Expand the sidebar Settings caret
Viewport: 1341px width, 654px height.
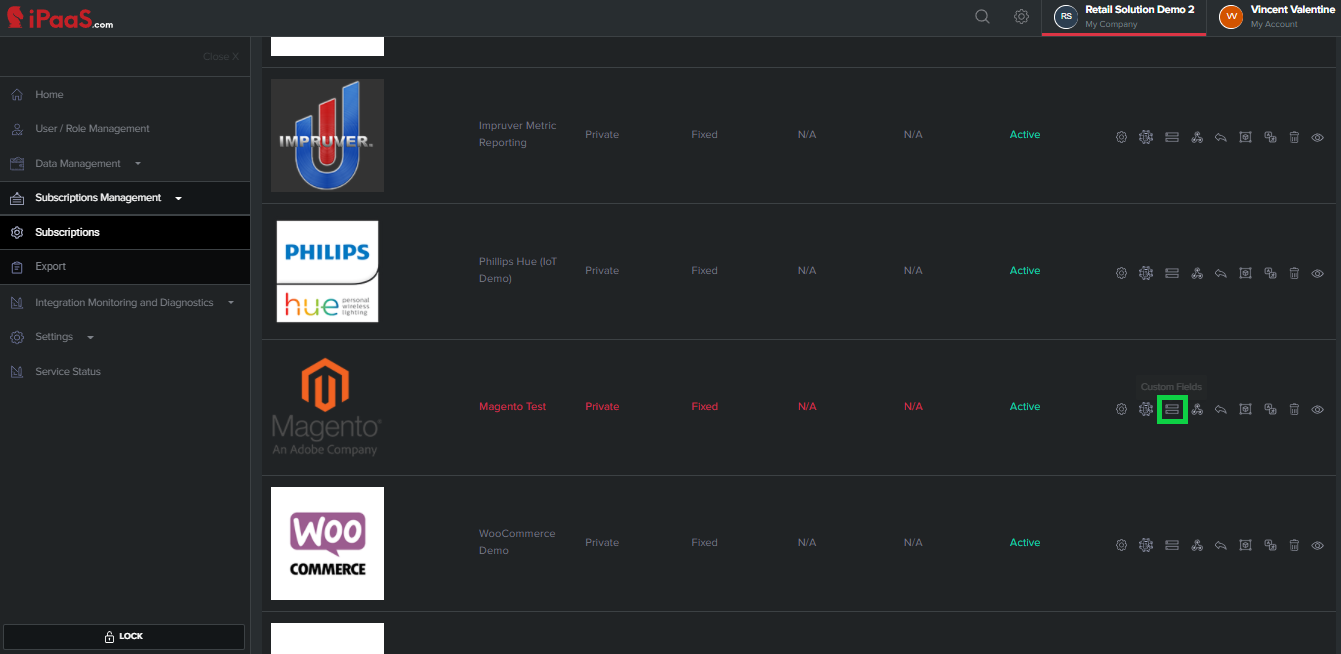point(90,337)
